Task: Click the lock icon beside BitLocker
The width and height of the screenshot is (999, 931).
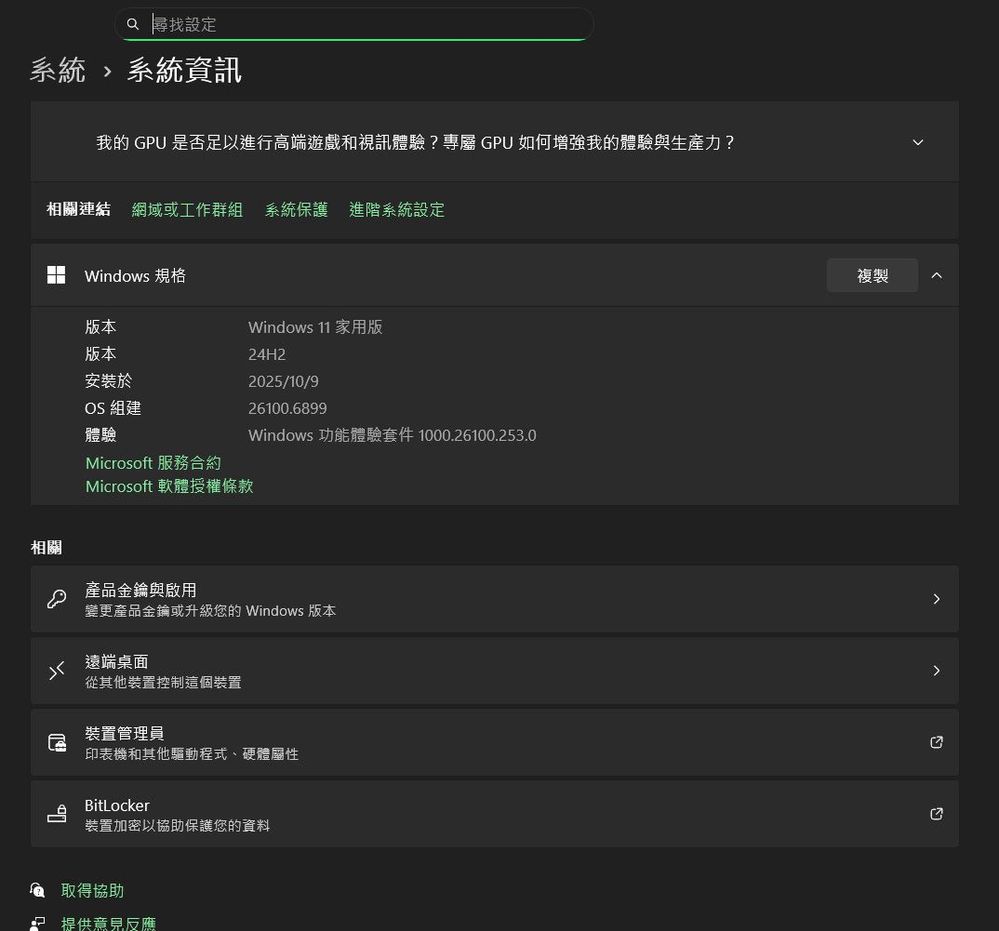Action: click(x=56, y=813)
